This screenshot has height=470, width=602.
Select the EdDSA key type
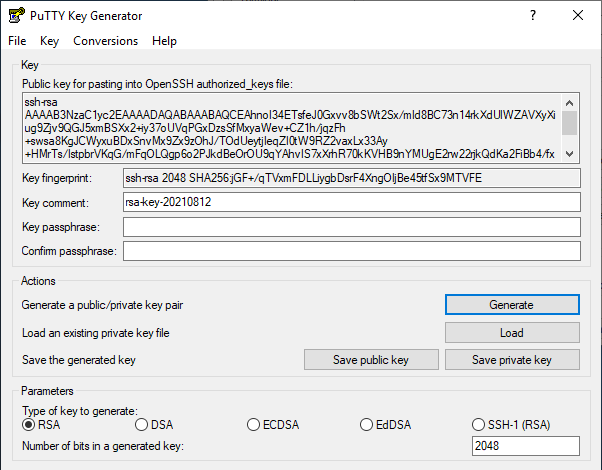[x=385, y=425]
